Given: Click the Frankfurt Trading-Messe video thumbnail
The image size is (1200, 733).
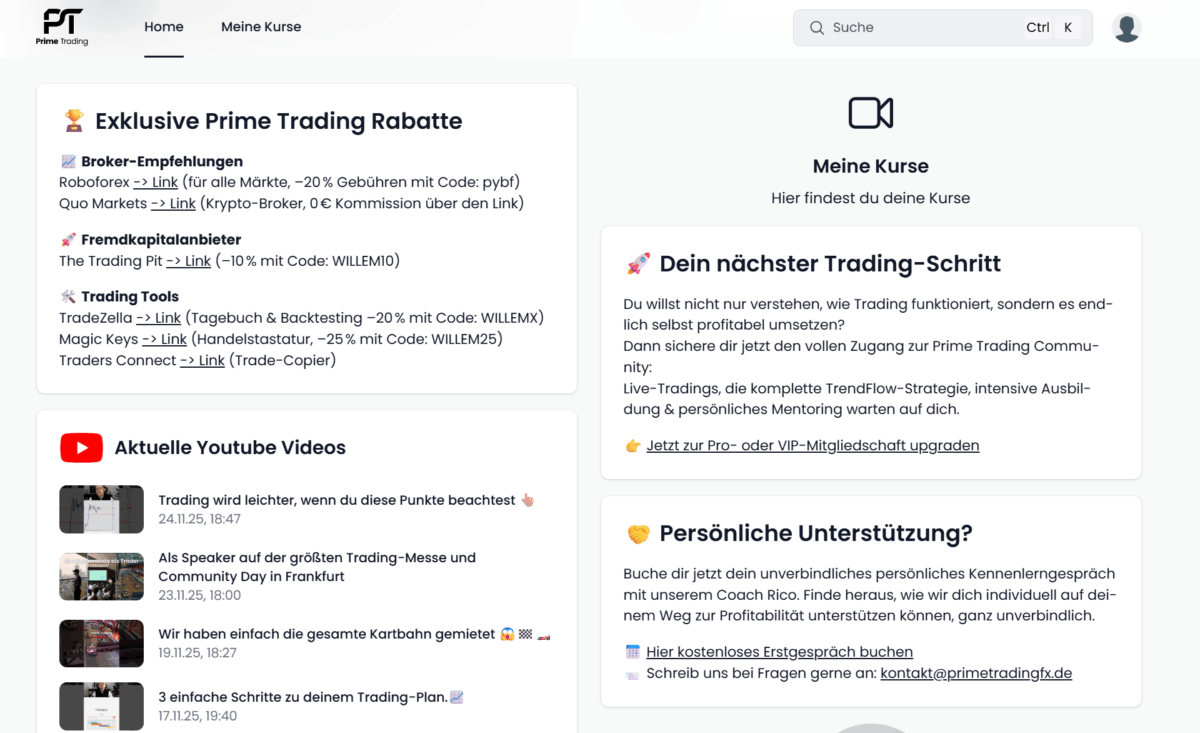Looking at the screenshot, I should [101, 577].
